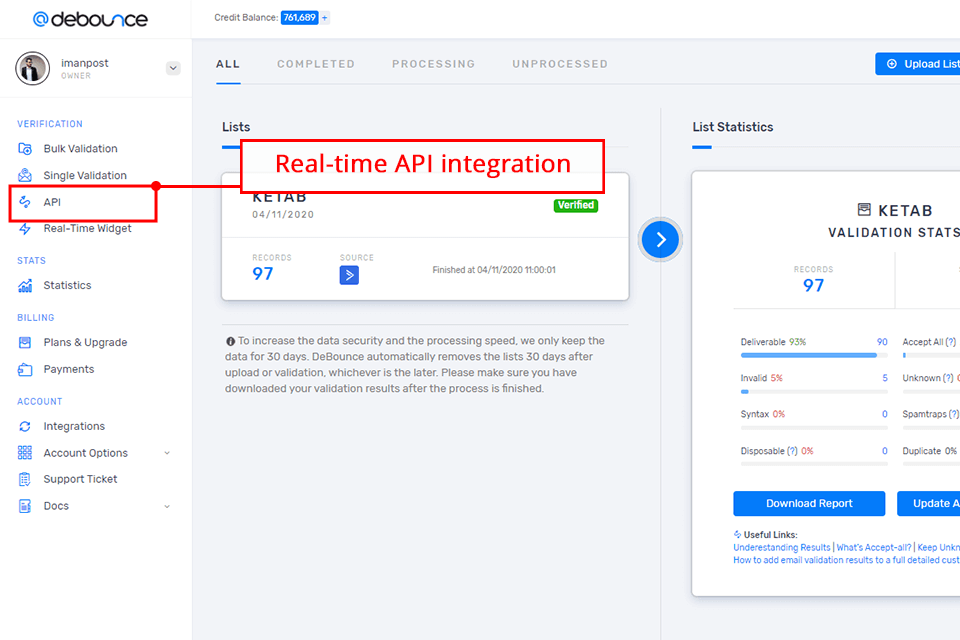This screenshot has width=960, height=640.
Task: Click the info icon in retention notice
Action: pyautogui.click(x=230, y=341)
